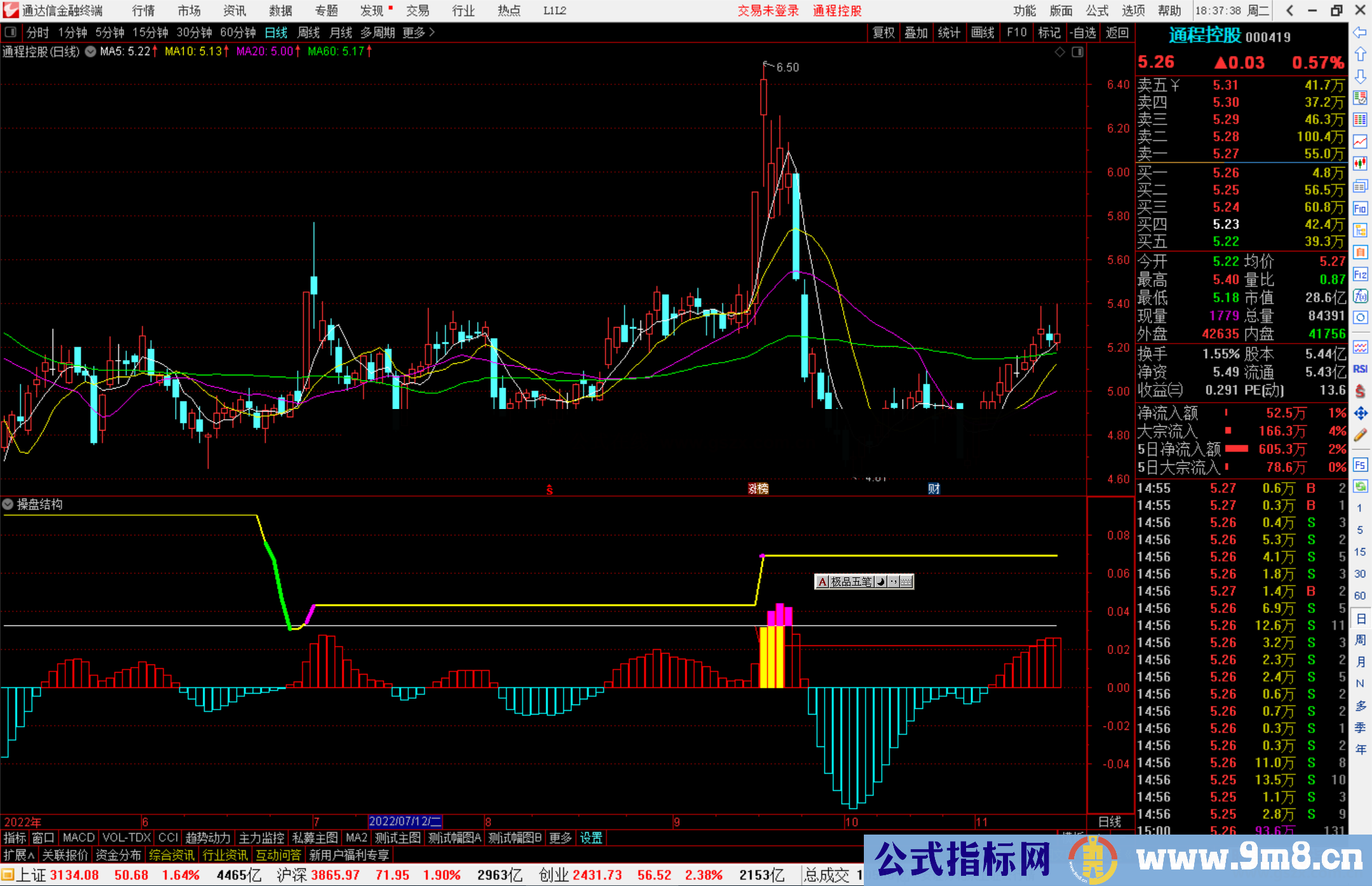The image size is (1372, 886).
Task: Open the candlestick chart sidebar icon
Action: (1360, 164)
